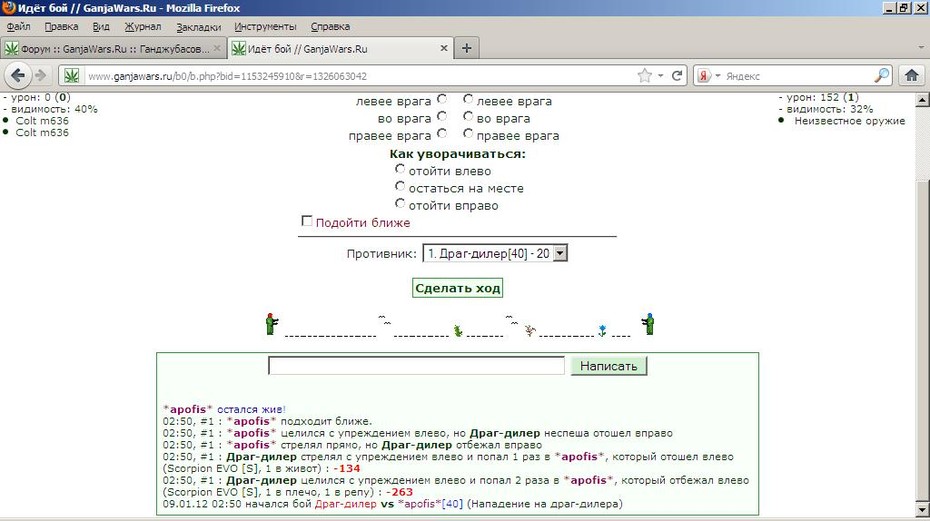
Task: Select left-hand 'правее врага' radio button
Action: 442,134
